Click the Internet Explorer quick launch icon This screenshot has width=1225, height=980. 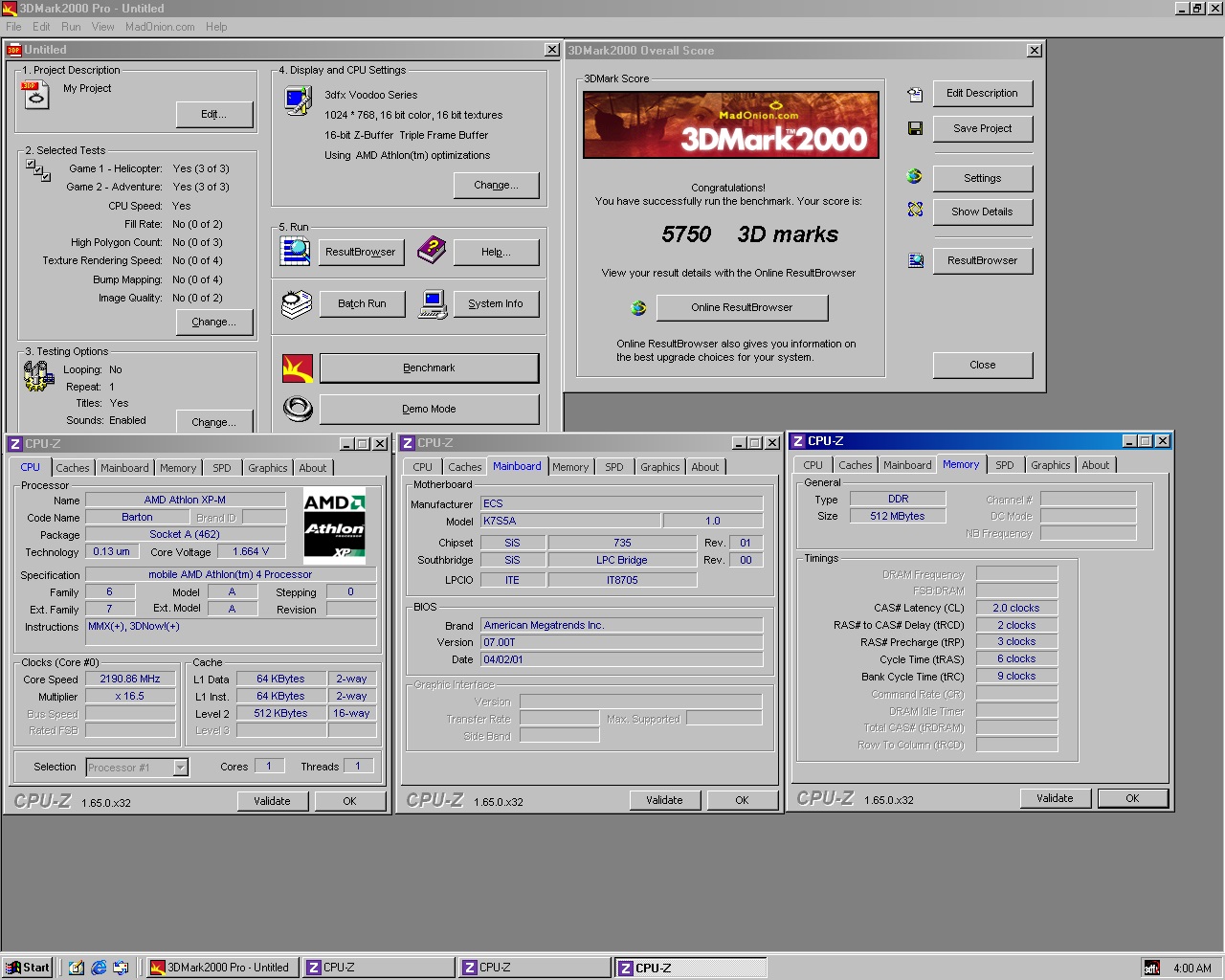coord(99,968)
